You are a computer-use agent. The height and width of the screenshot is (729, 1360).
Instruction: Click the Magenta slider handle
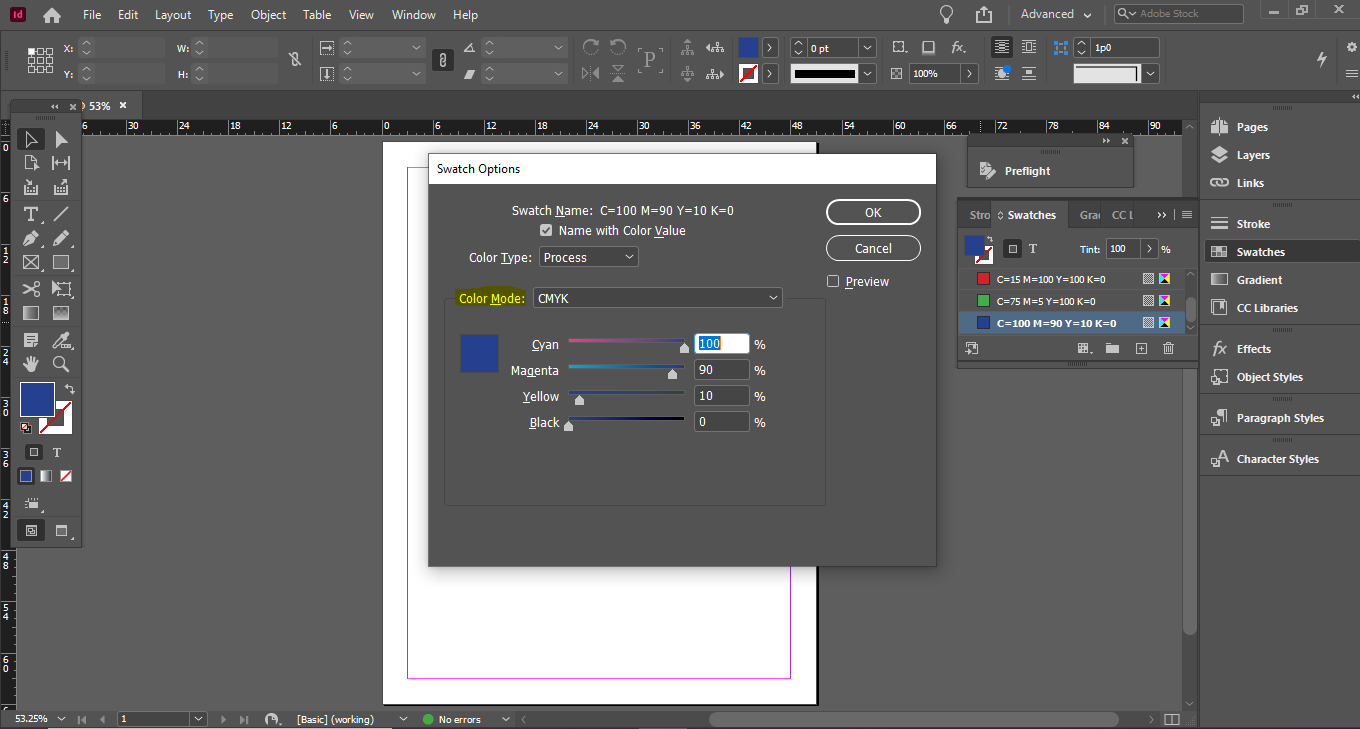click(672, 374)
